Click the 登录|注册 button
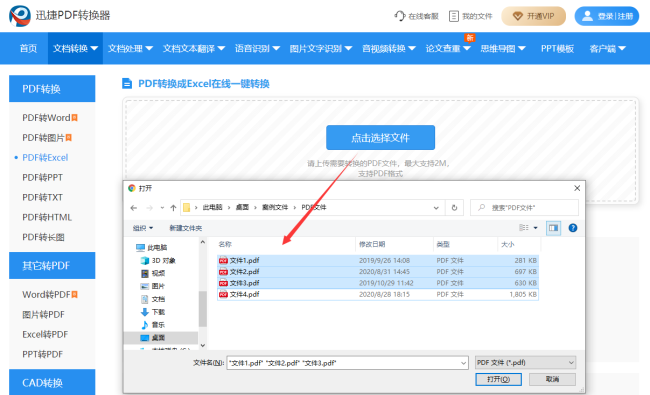The width and height of the screenshot is (650, 395). [606, 16]
